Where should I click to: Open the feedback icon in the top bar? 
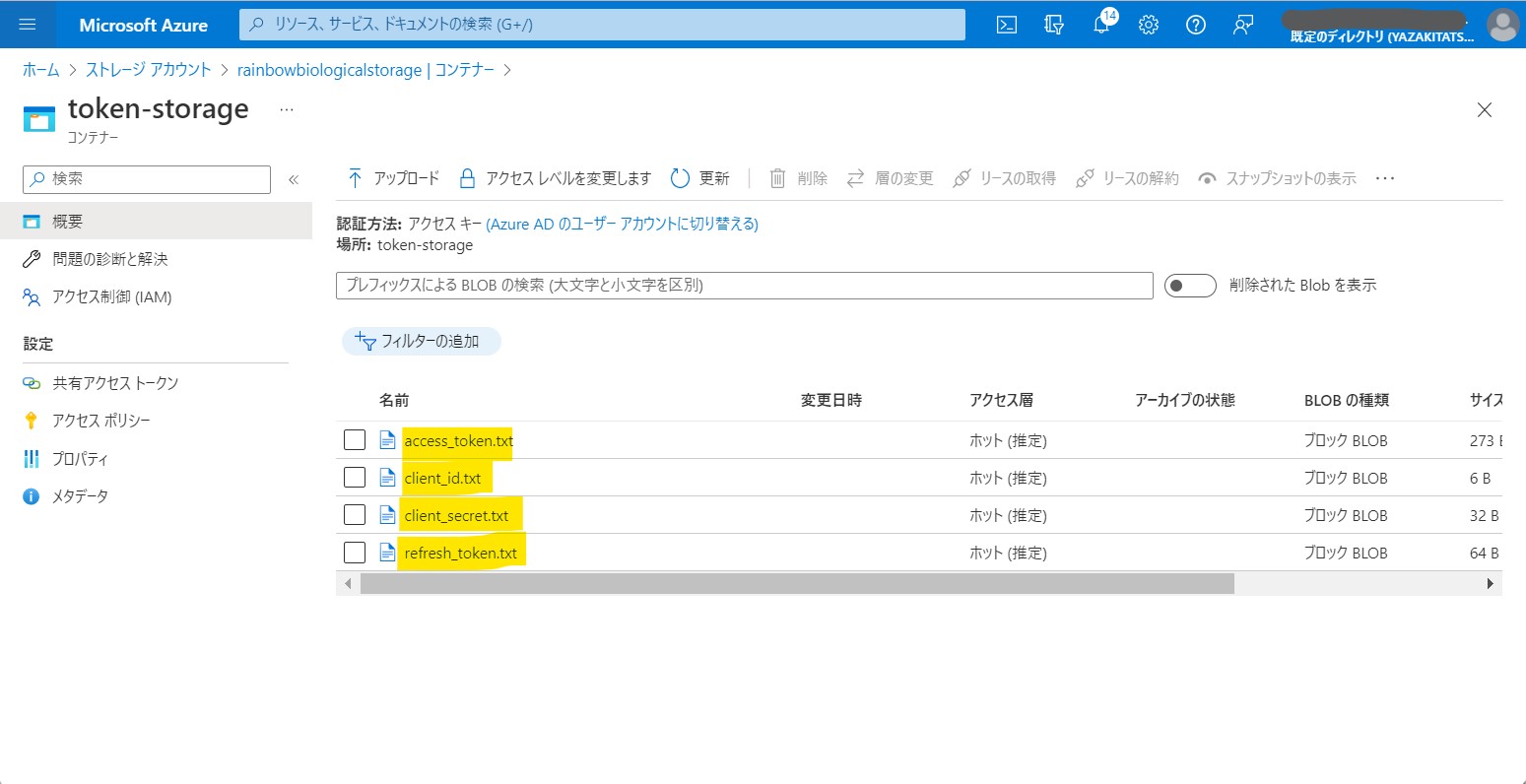pos(1243,25)
